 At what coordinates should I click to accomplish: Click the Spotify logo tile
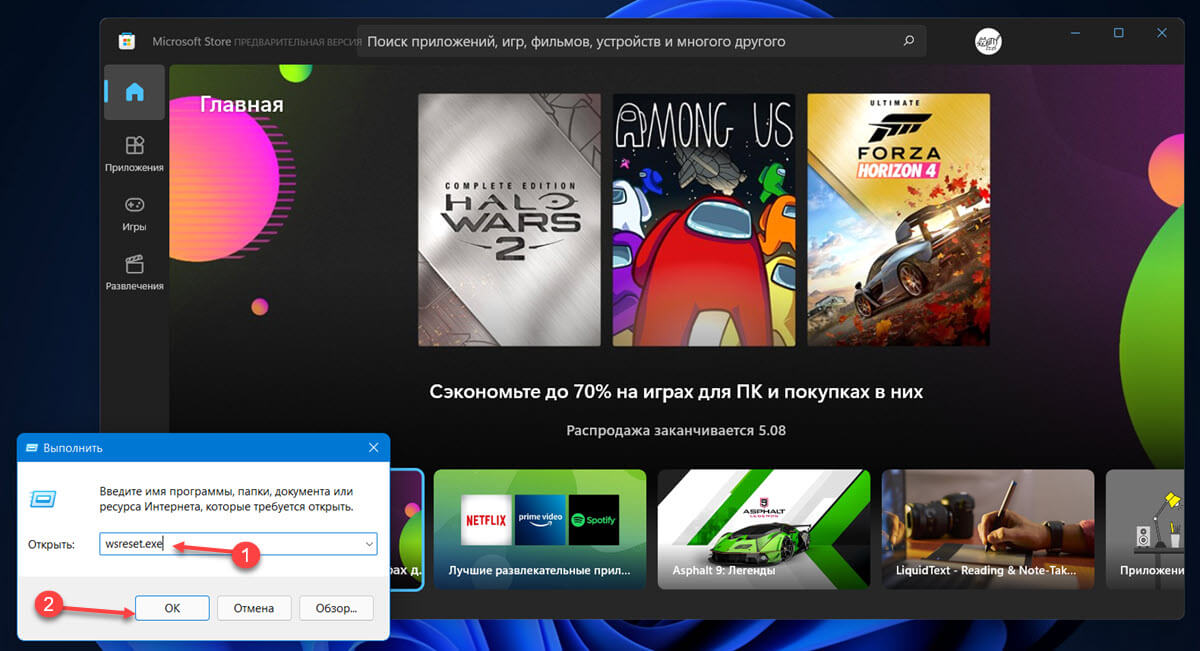coord(594,520)
